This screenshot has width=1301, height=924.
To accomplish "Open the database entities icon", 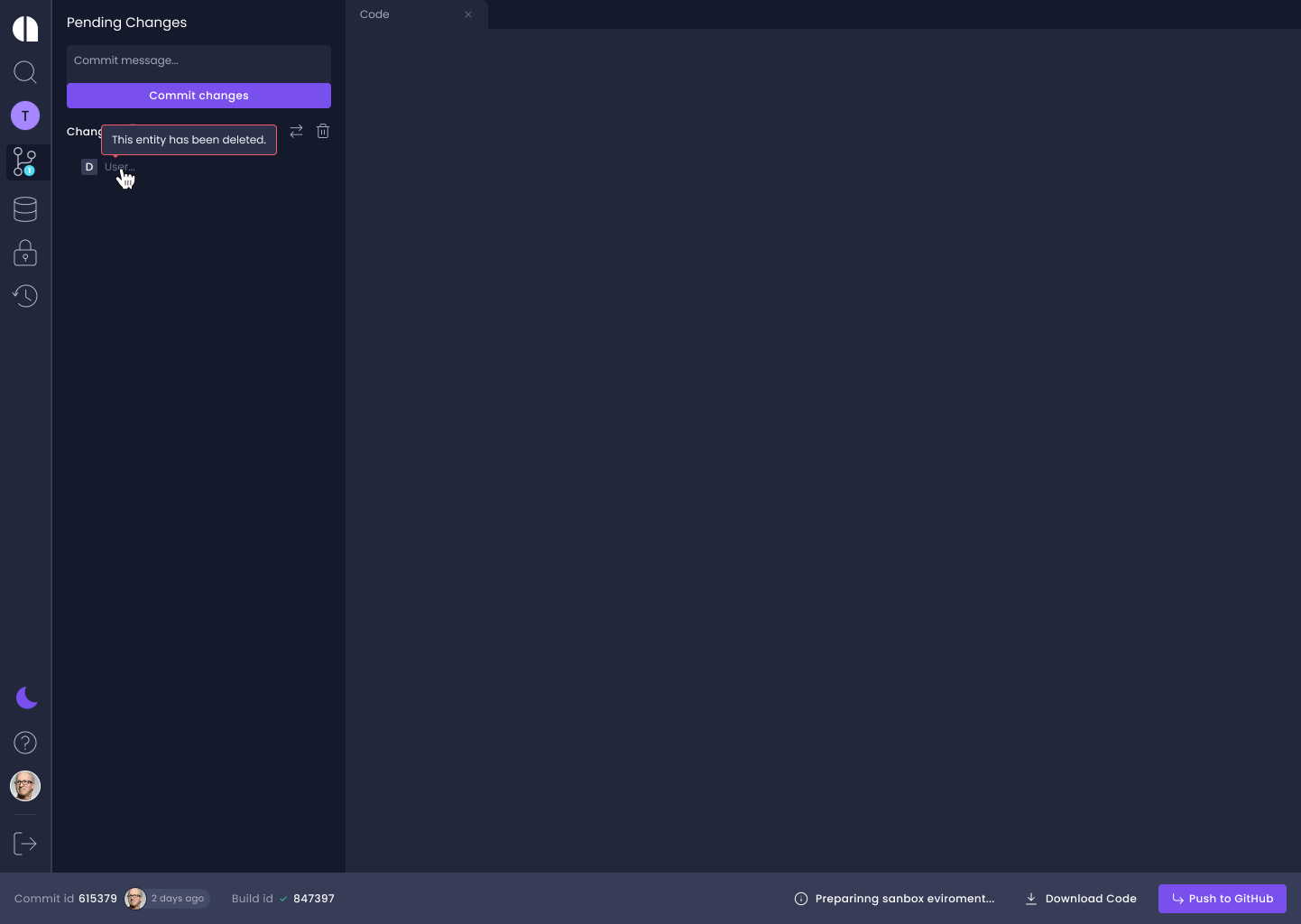I will (25, 209).
